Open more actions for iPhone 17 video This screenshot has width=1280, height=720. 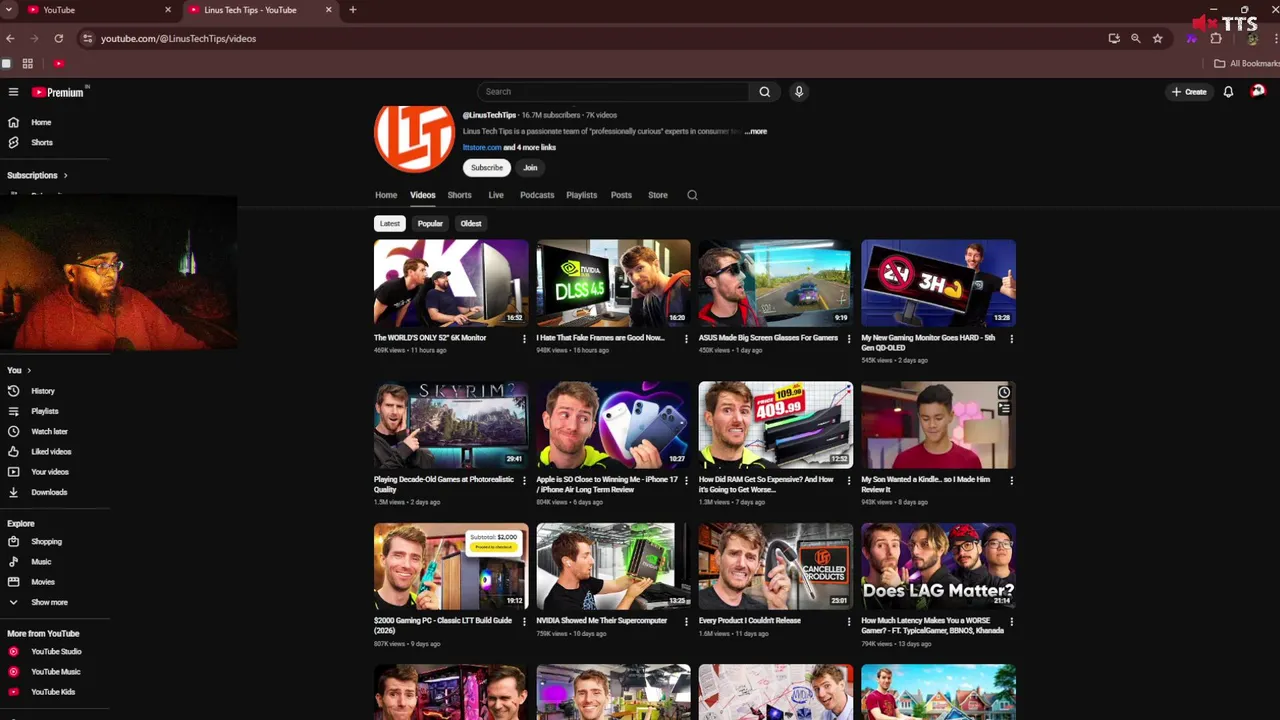686,481
